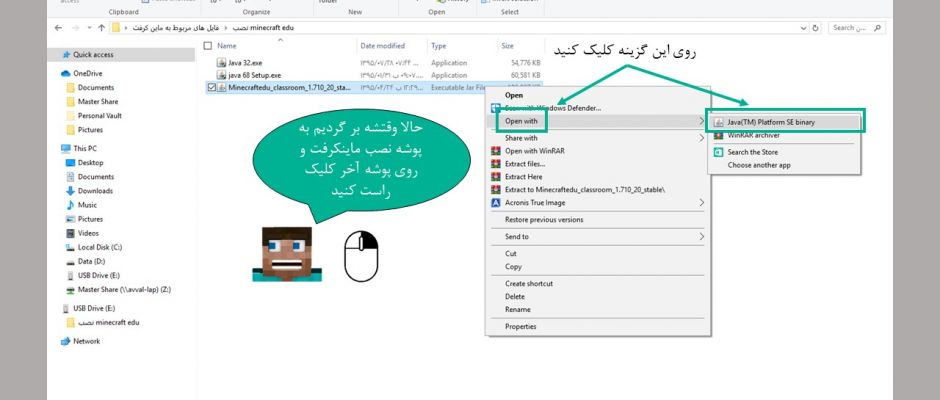Choose Properties from the context menu
This screenshot has width=940, height=400.
pos(521,326)
